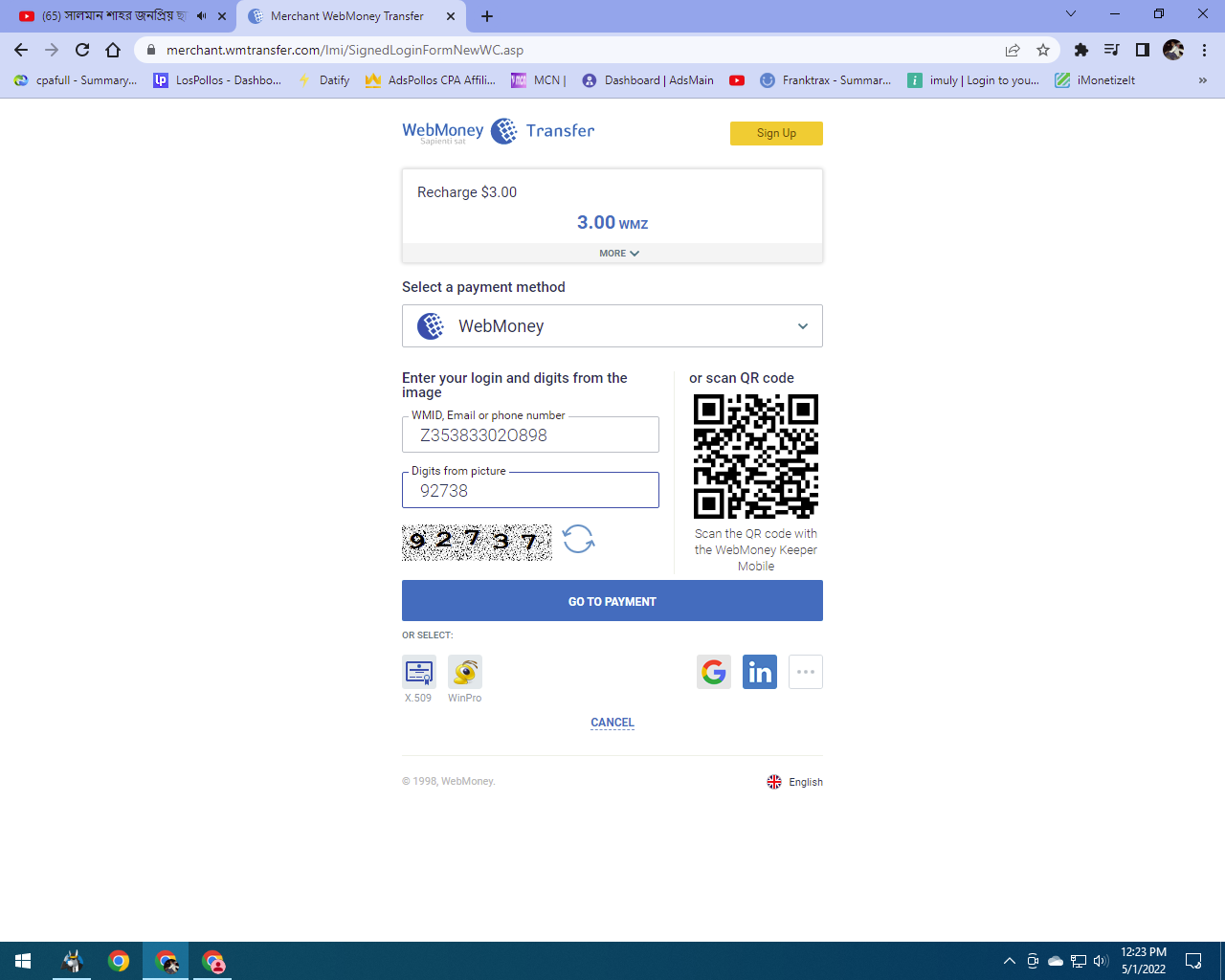Click the QR code image
Screen dimensions: 1225x980
[x=756, y=457]
